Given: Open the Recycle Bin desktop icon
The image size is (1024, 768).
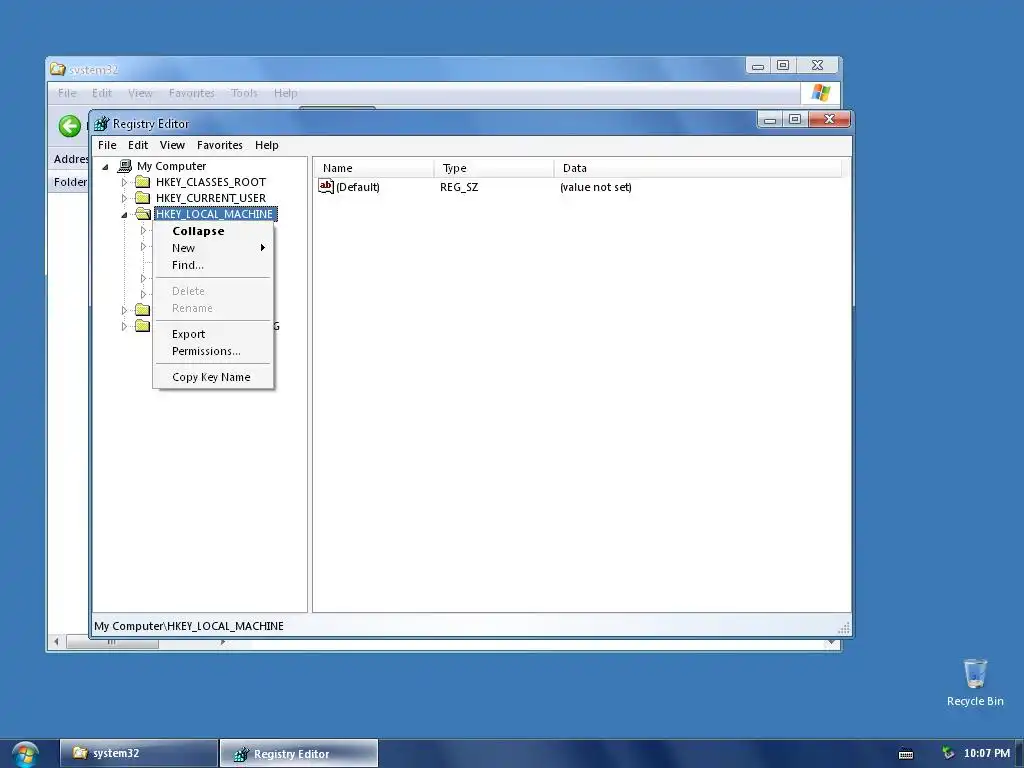Looking at the screenshot, I should (x=975, y=673).
